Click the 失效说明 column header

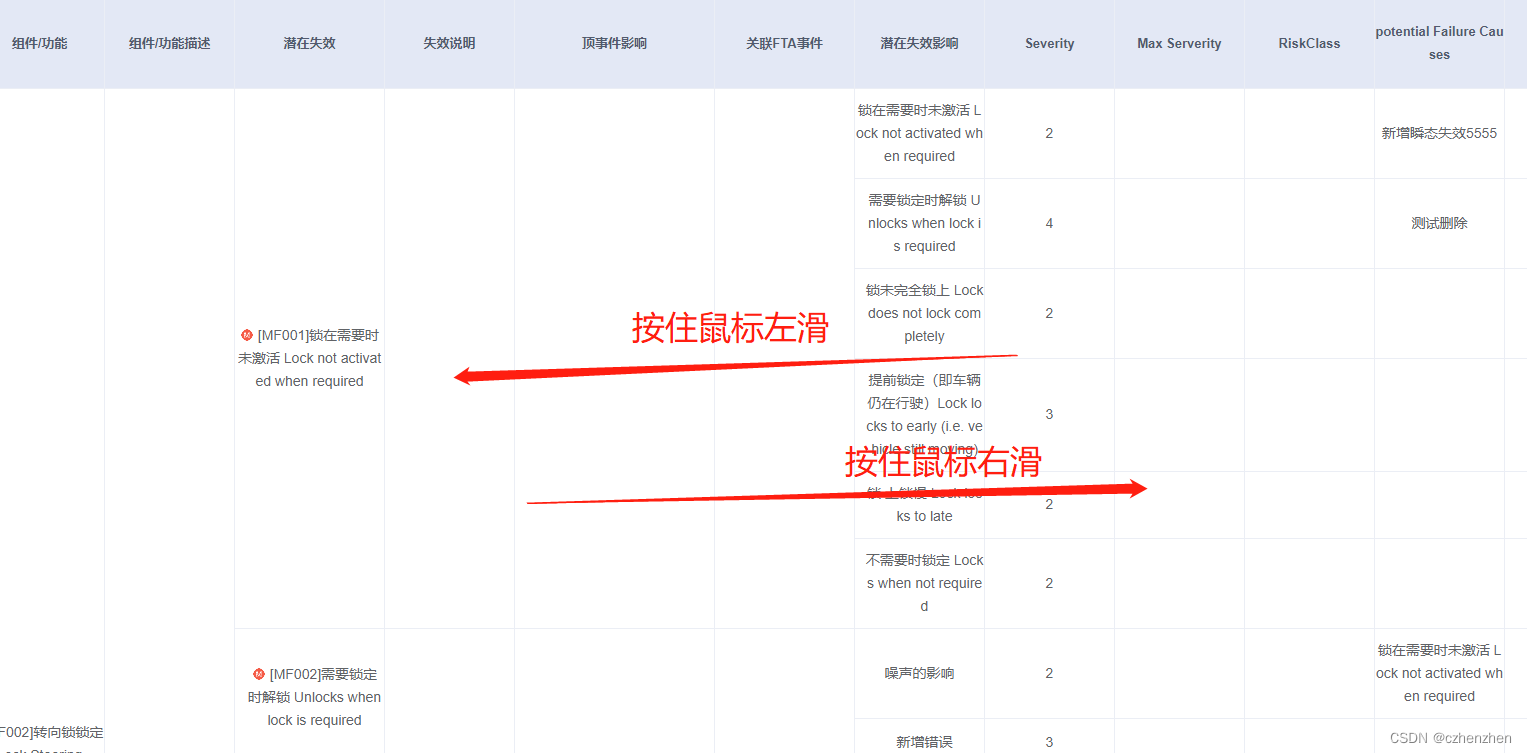pyautogui.click(x=450, y=44)
